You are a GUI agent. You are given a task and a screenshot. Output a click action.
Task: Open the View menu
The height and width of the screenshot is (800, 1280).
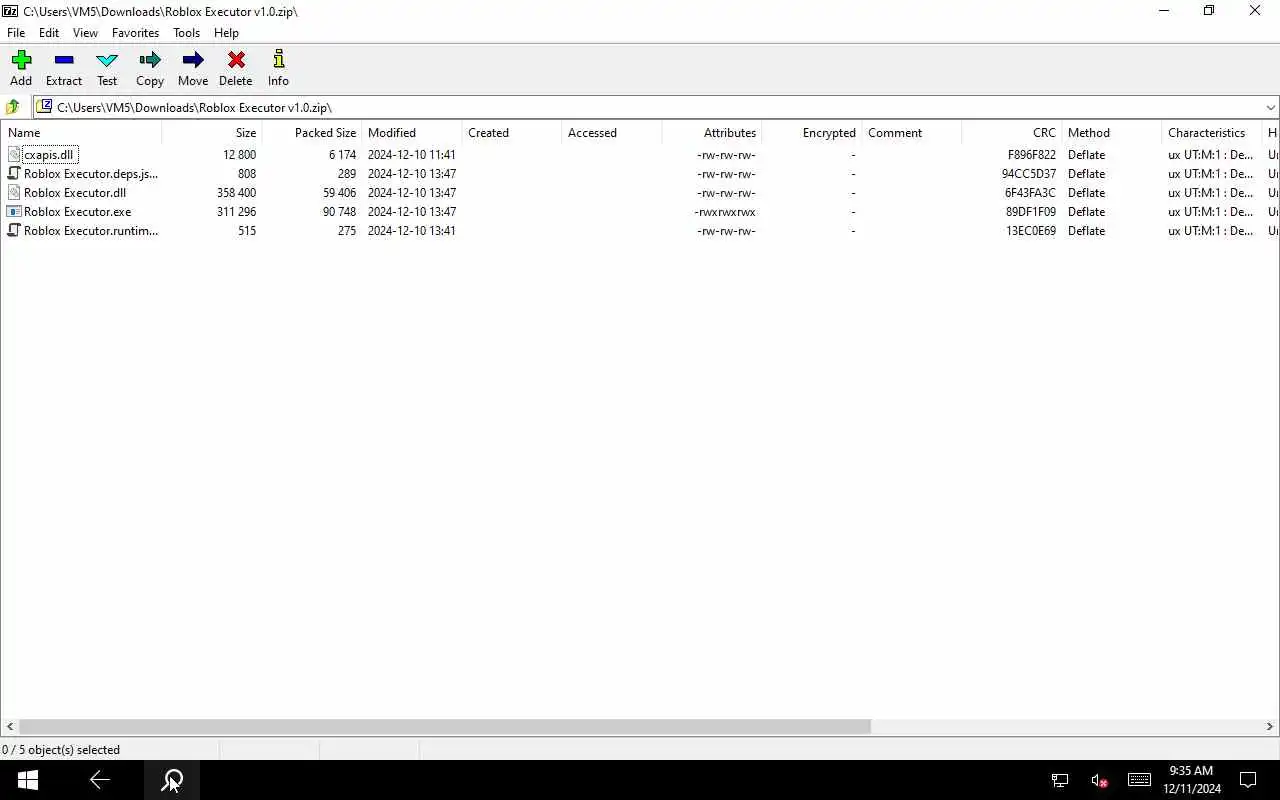coord(85,33)
